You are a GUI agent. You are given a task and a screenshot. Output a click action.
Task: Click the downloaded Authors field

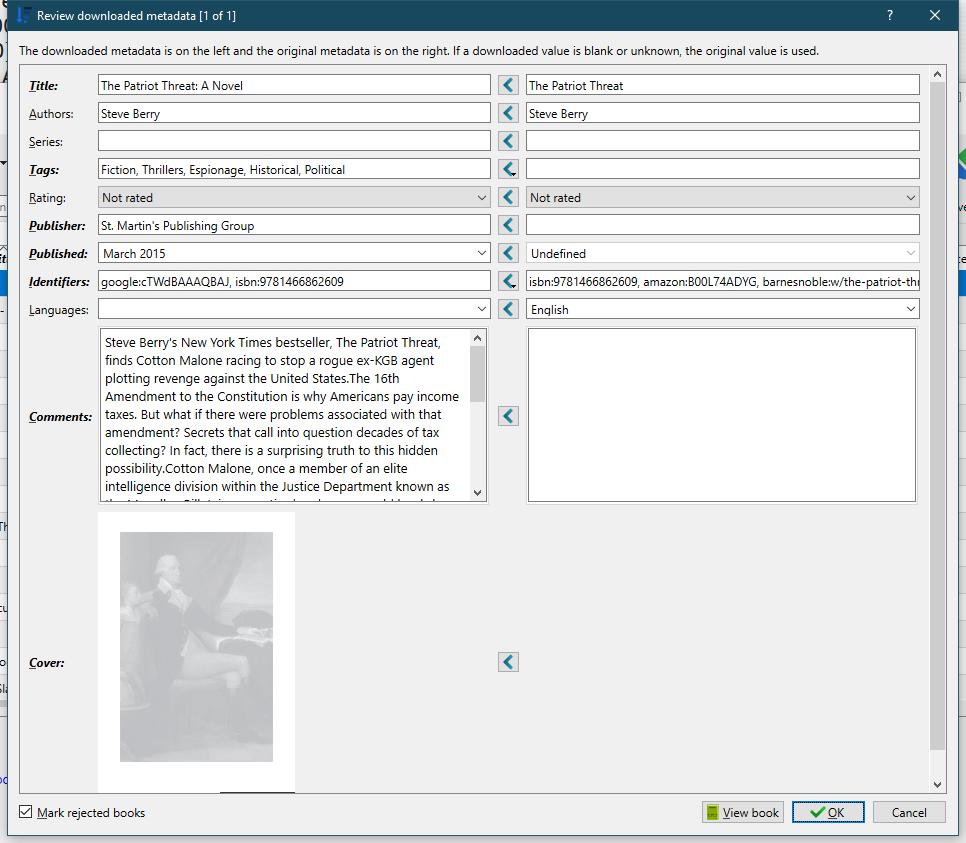[294, 113]
